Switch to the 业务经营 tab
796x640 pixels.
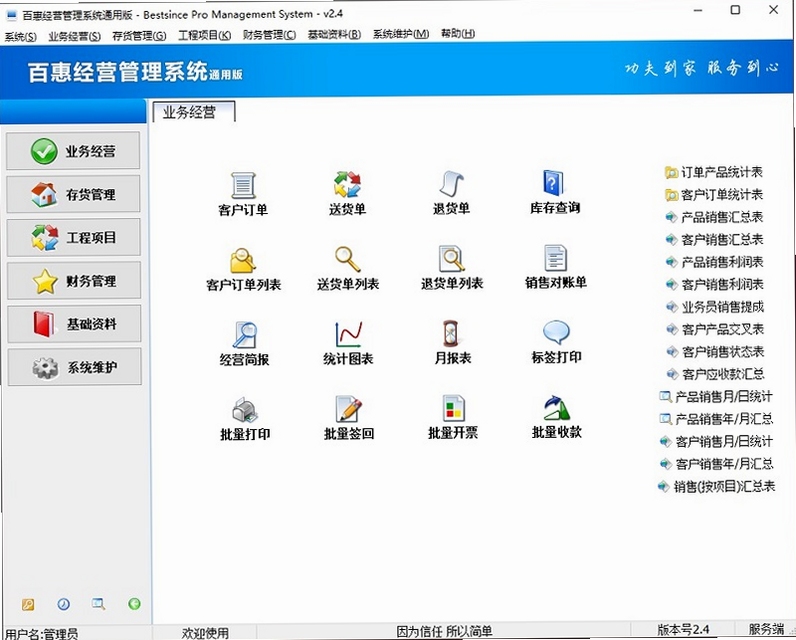coord(193,112)
